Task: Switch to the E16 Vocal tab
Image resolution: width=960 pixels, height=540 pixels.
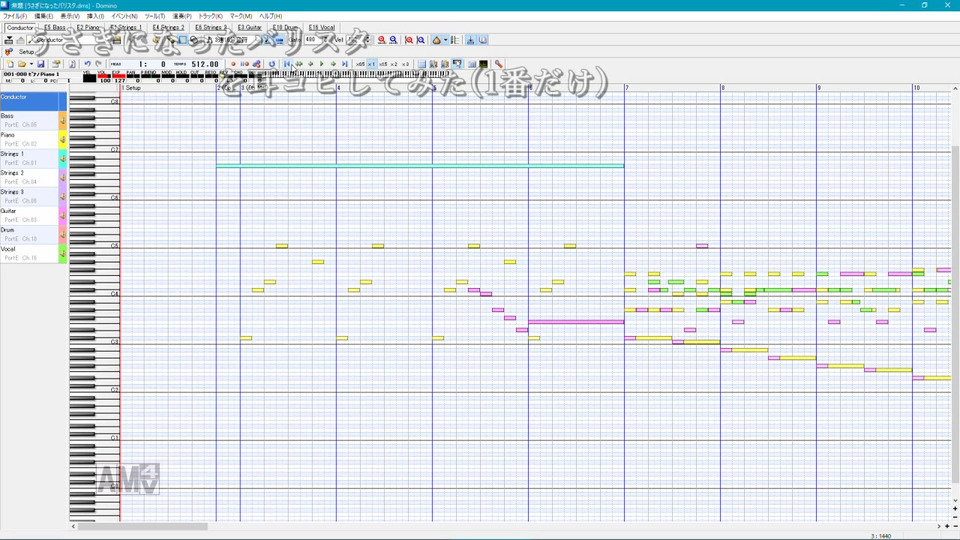Action: [321, 28]
